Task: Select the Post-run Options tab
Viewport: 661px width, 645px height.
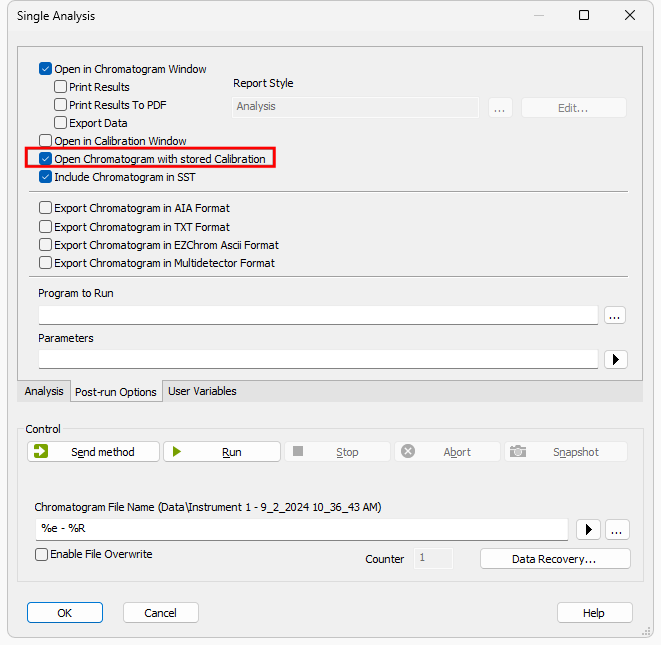Action: pyautogui.click(x=116, y=392)
